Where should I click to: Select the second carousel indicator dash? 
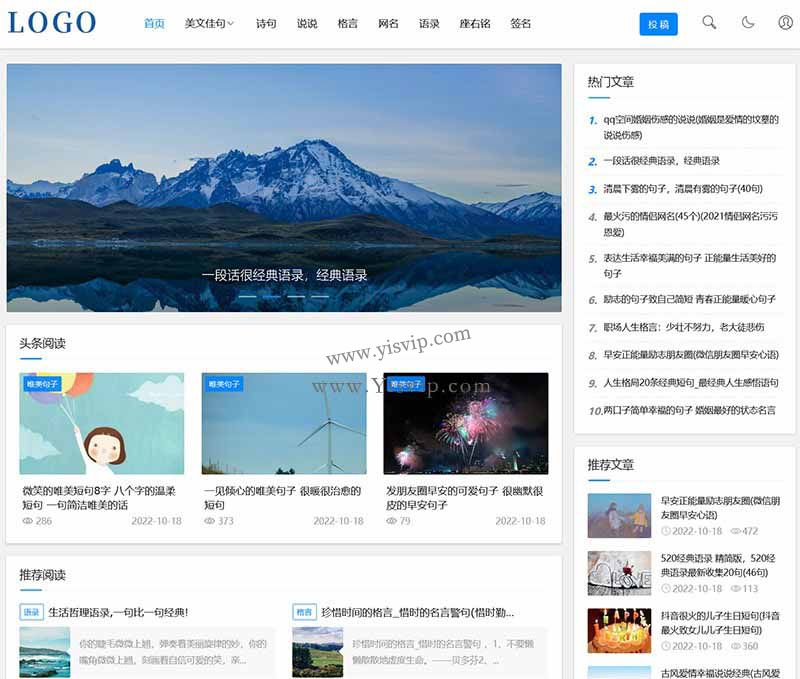point(270,297)
